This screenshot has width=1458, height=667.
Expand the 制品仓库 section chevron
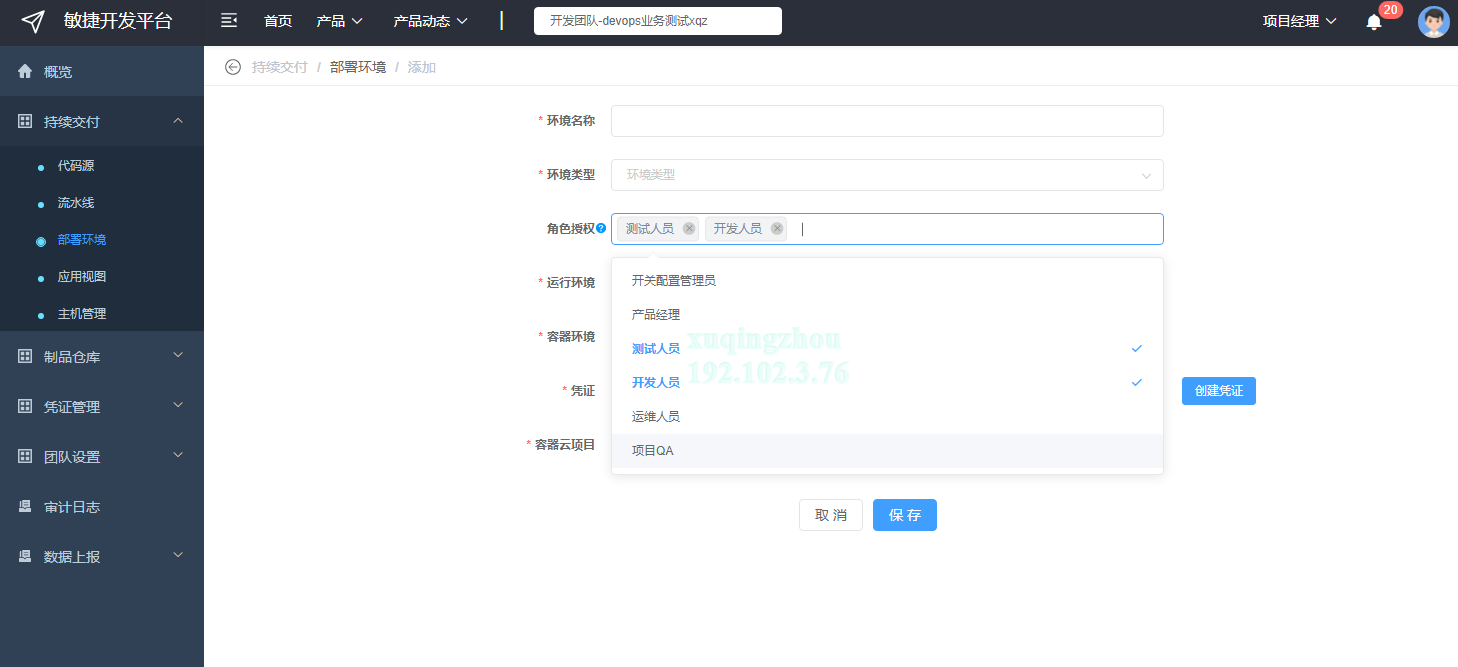pos(178,355)
